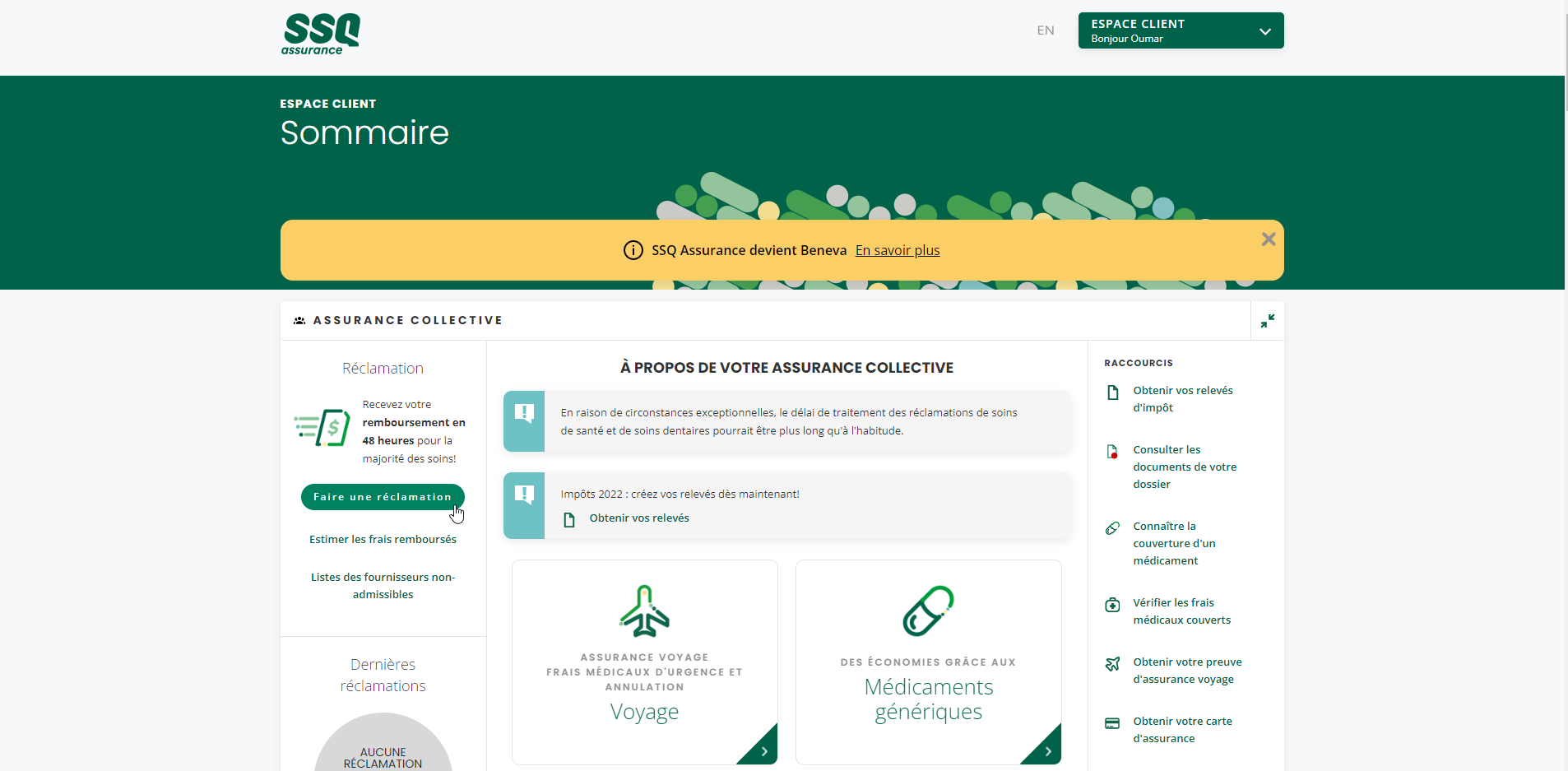
Task: Open Obtenir votre carte d'assurance shortcut
Action: click(1182, 730)
